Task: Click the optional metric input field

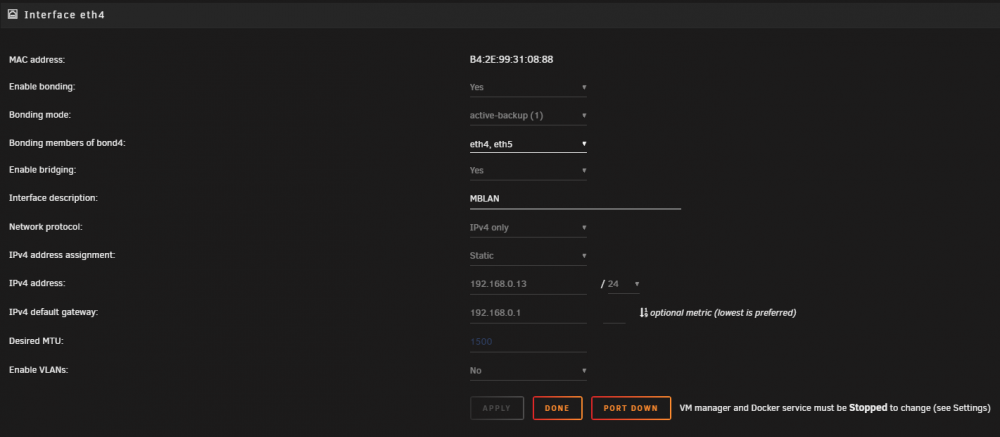Action: coord(614,313)
